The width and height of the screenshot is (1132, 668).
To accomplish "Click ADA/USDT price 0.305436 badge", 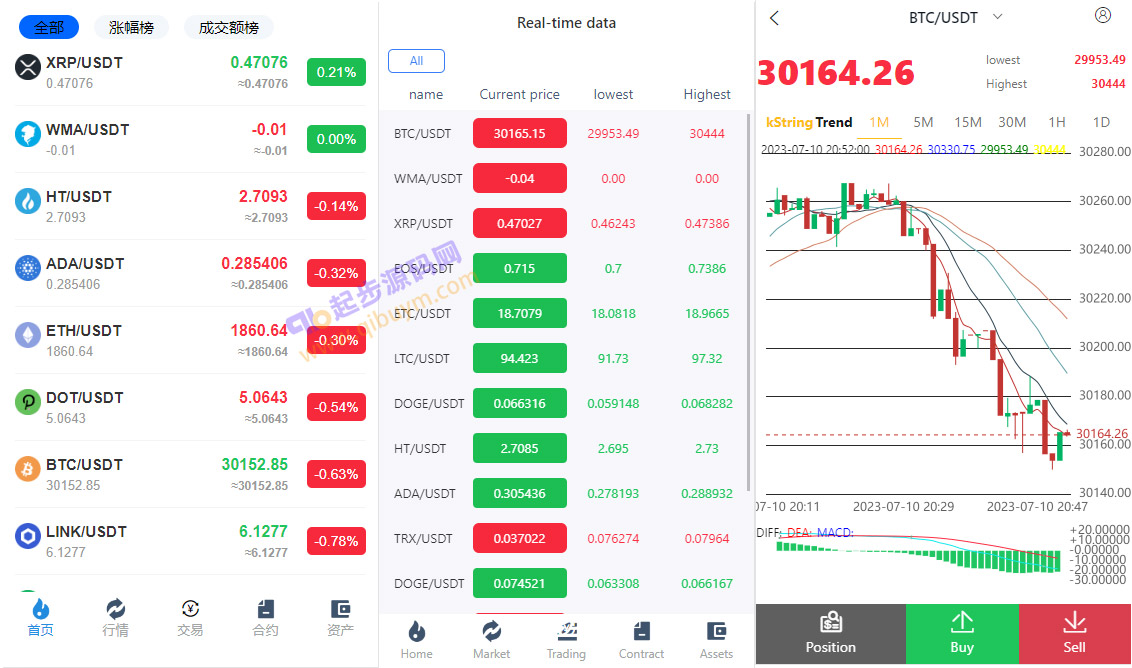I will click(520, 493).
